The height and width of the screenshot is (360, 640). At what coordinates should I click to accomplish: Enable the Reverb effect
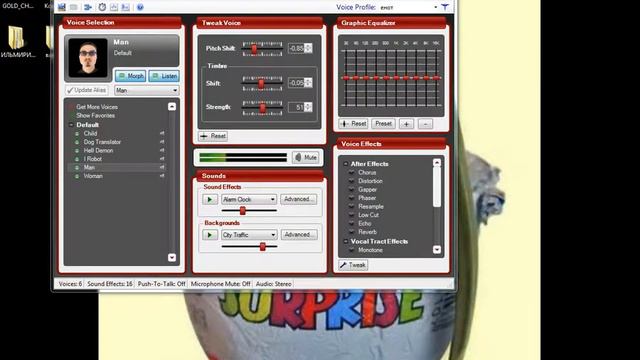point(351,232)
